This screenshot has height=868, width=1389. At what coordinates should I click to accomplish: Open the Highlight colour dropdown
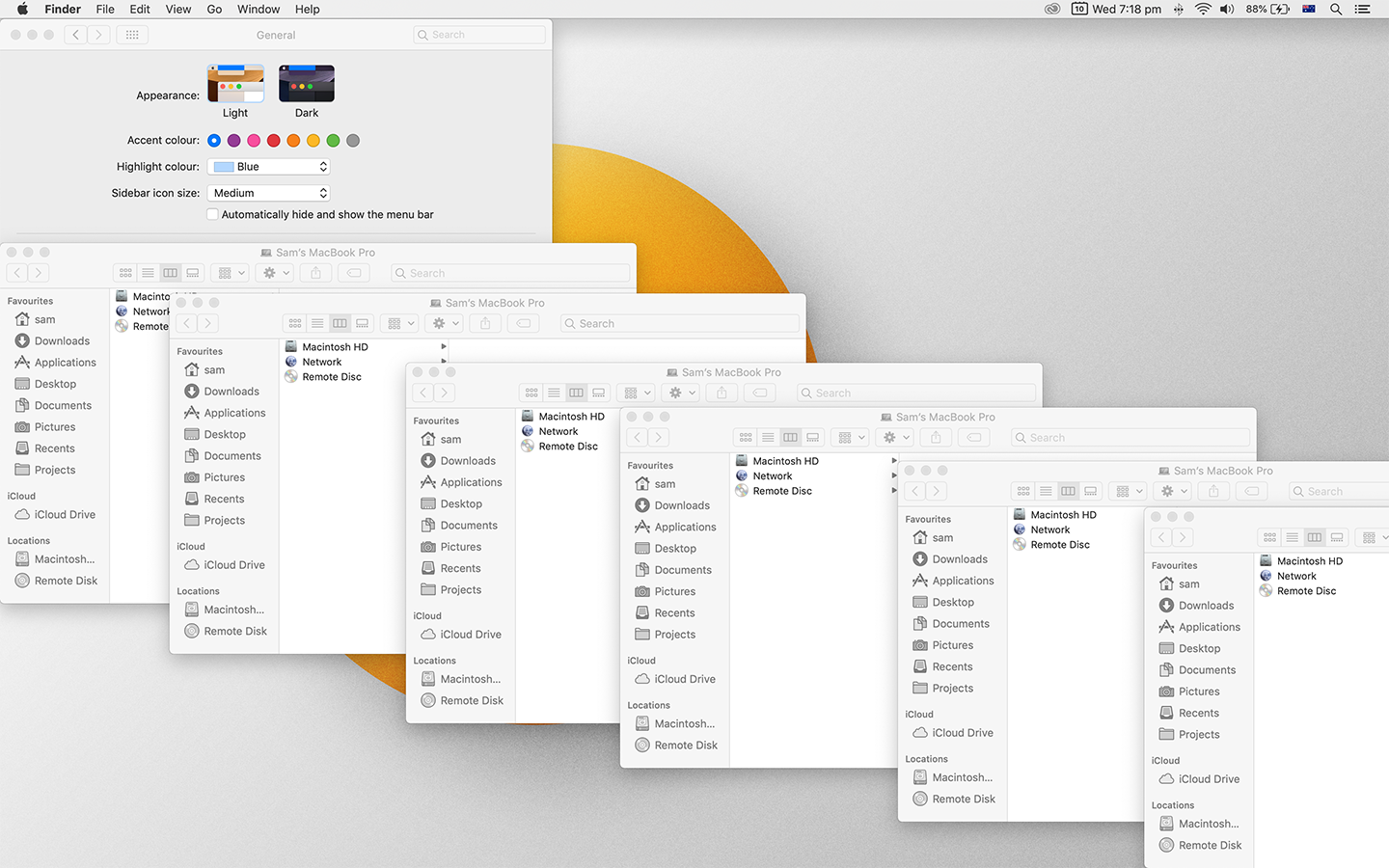(269, 167)
